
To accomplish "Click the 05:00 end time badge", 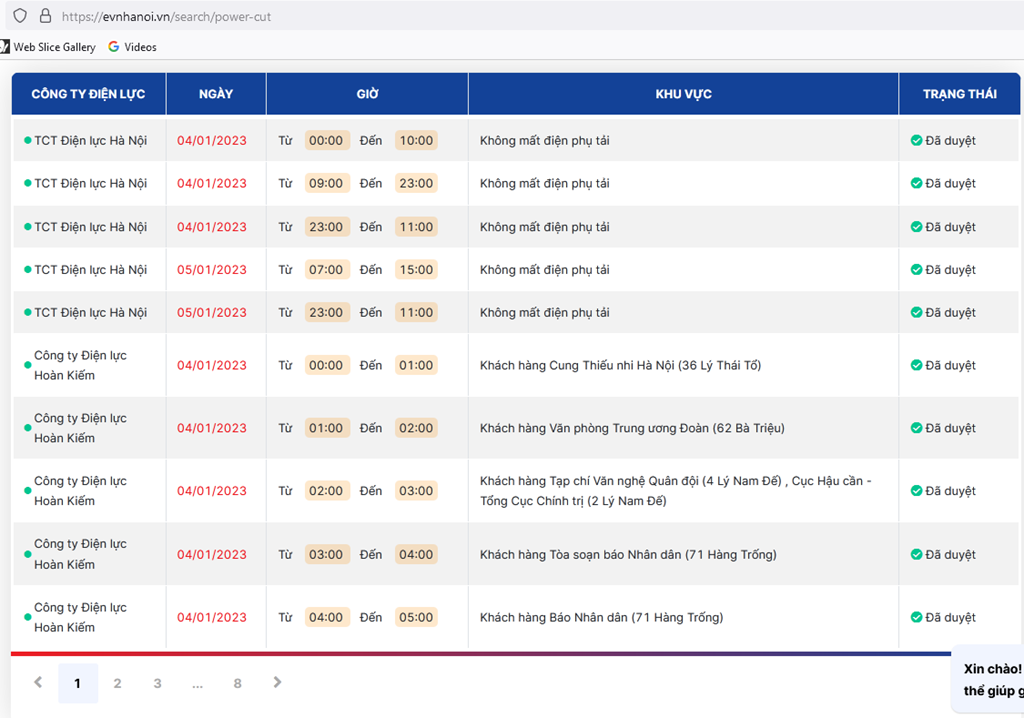I will tap(416, 617).
